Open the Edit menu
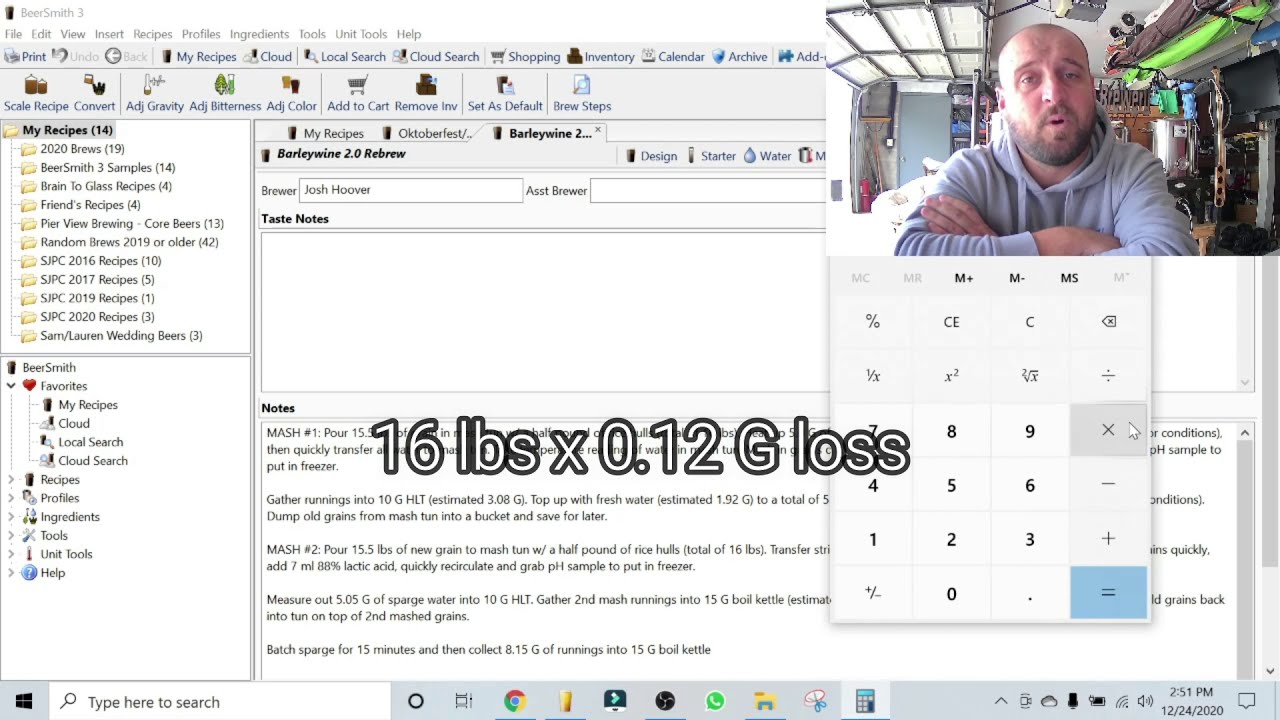Image resolution: width=1280 pixels, height=720 pixels. (41, 34)
